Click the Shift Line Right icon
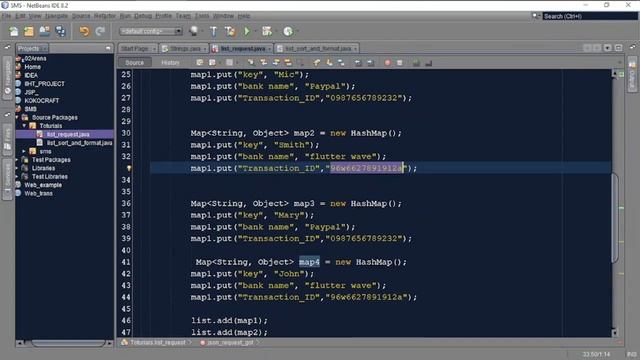Image resolution: width=640 pixels, height=360 pixels. 370,62
